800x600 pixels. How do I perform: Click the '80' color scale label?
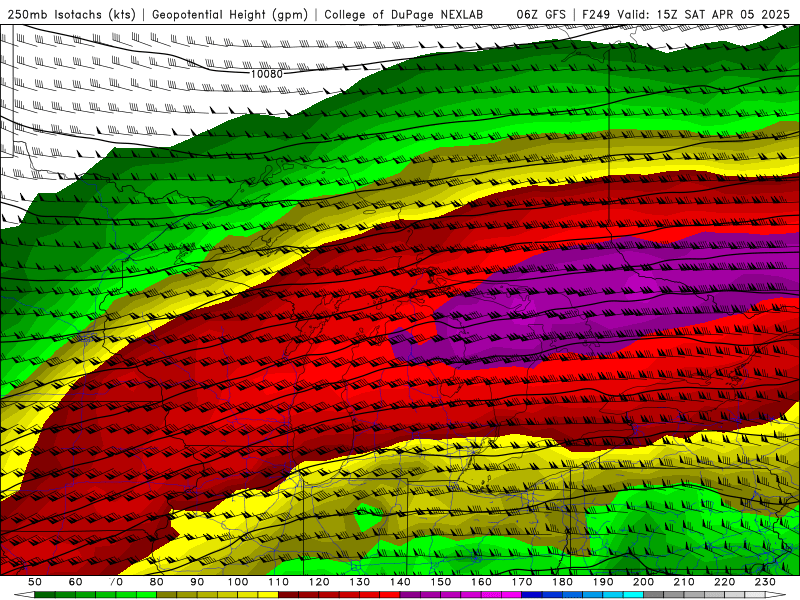tap(157, 582)
